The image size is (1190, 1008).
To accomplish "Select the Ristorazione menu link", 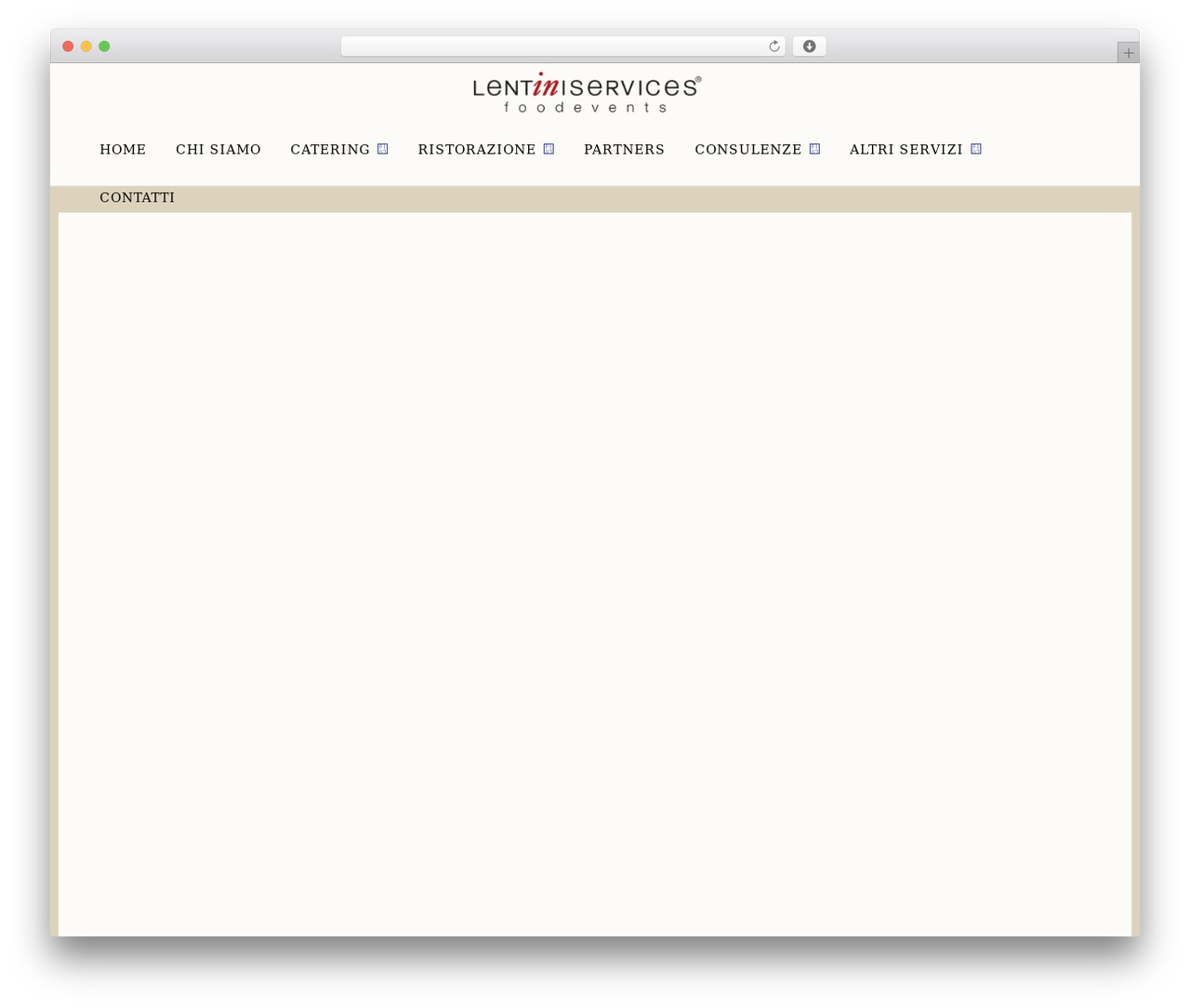I will click(477, 150).
